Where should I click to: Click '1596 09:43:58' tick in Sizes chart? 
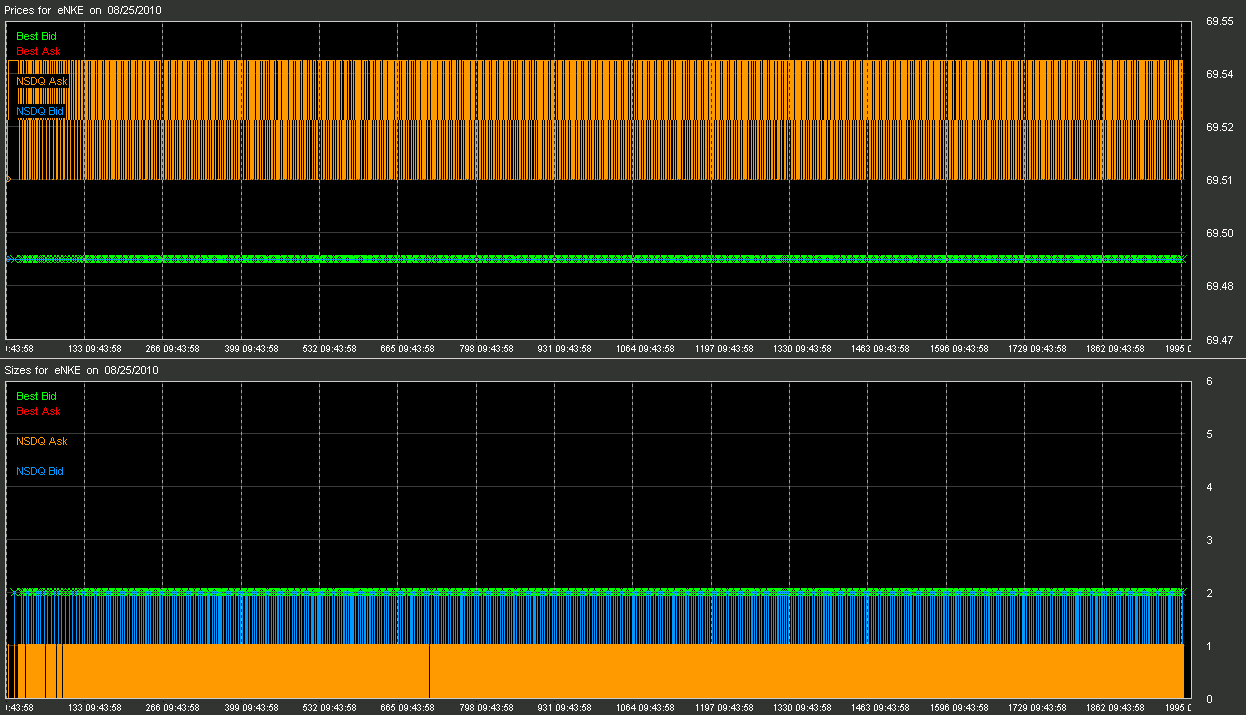tap(959, 708)
